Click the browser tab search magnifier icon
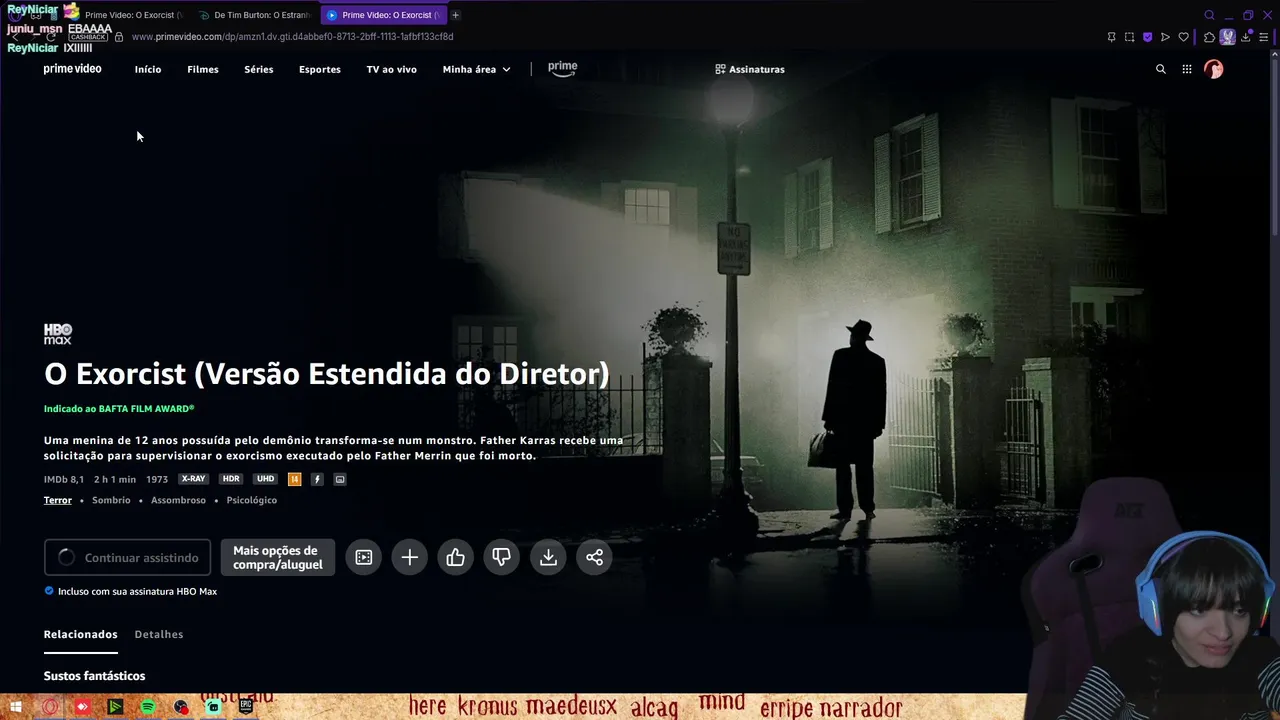 coord(1209,15)
